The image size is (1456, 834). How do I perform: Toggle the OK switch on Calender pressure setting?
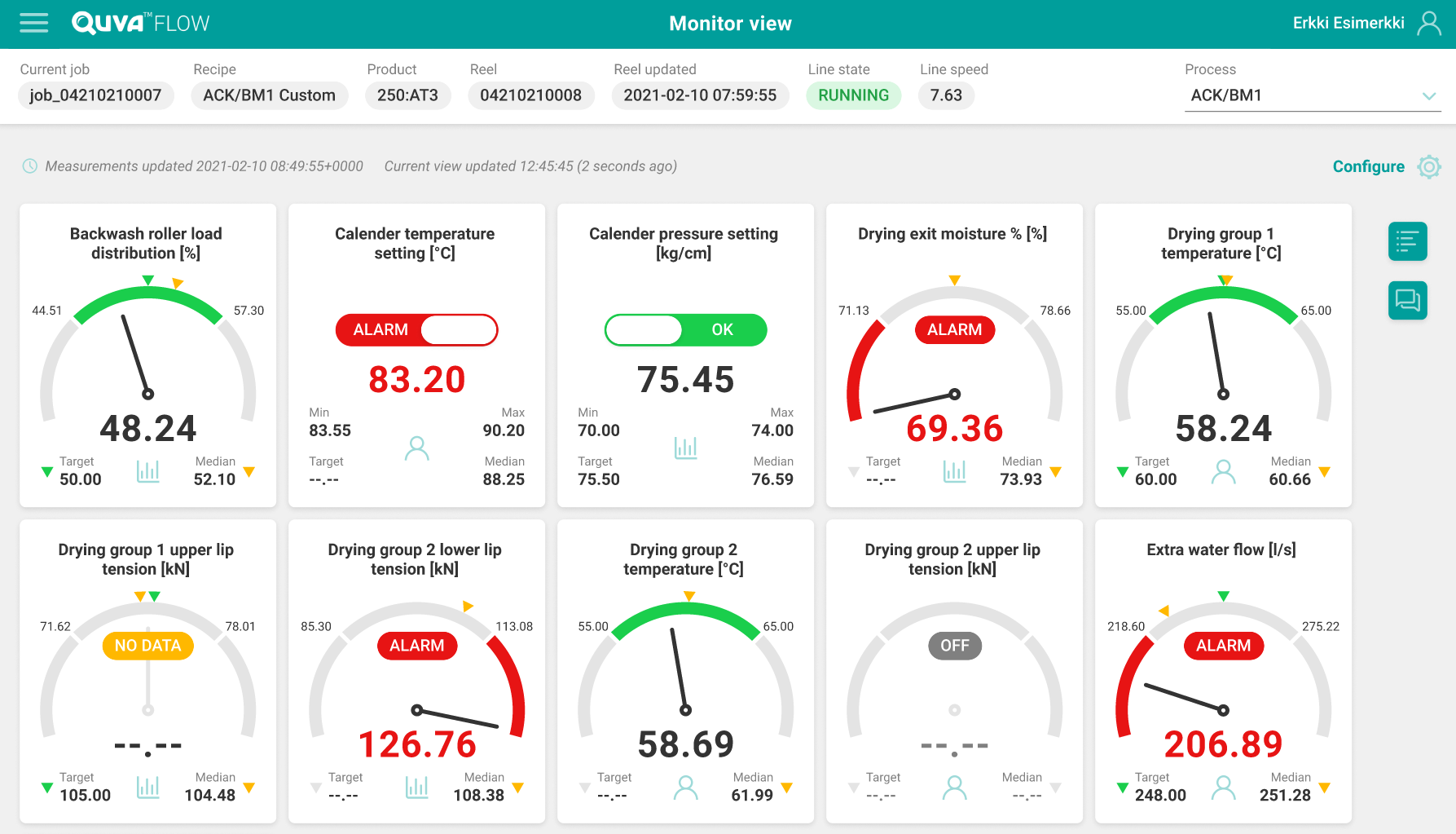(x=686, y=330)
